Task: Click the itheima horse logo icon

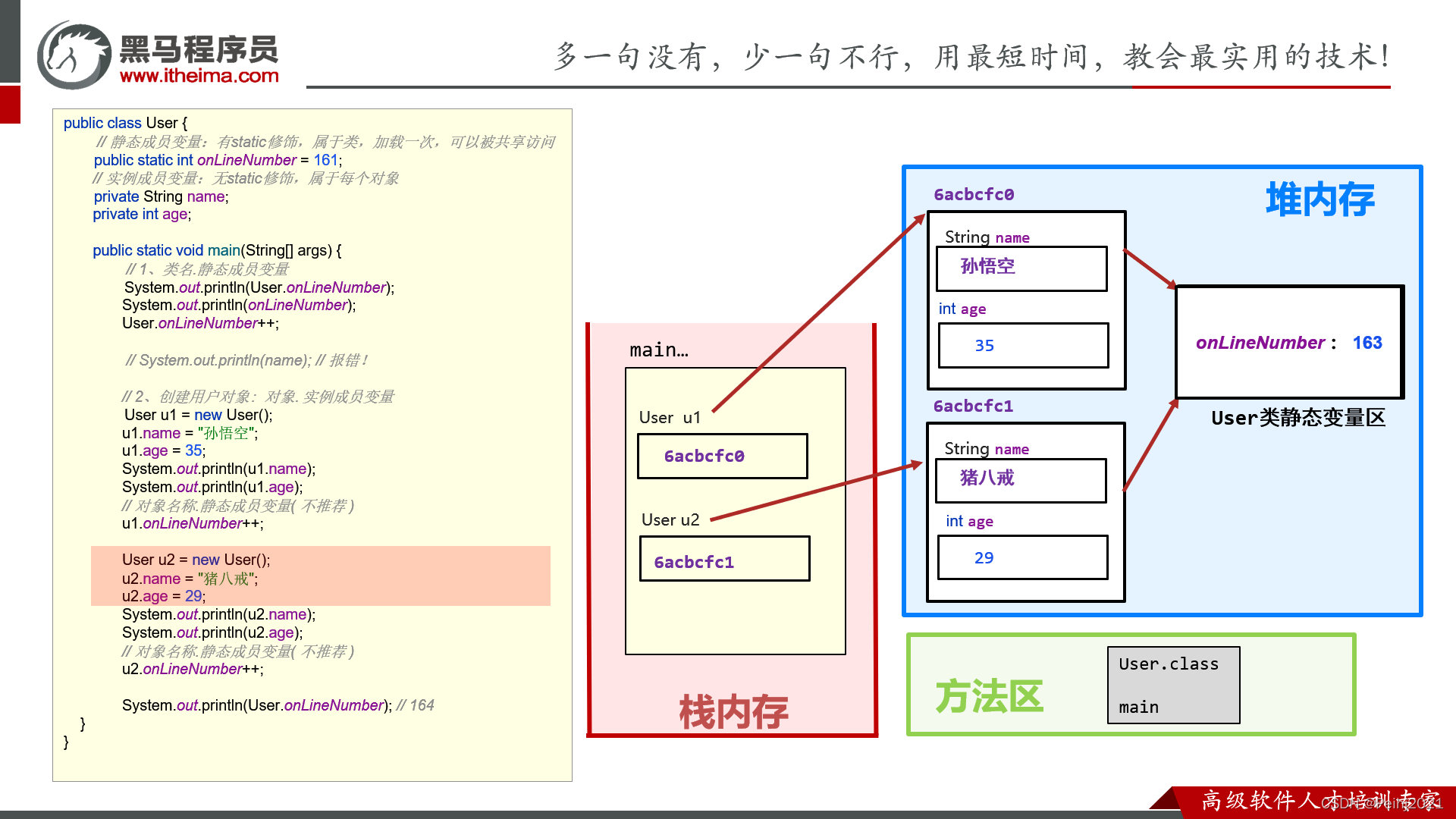Action: click(74, 55)
